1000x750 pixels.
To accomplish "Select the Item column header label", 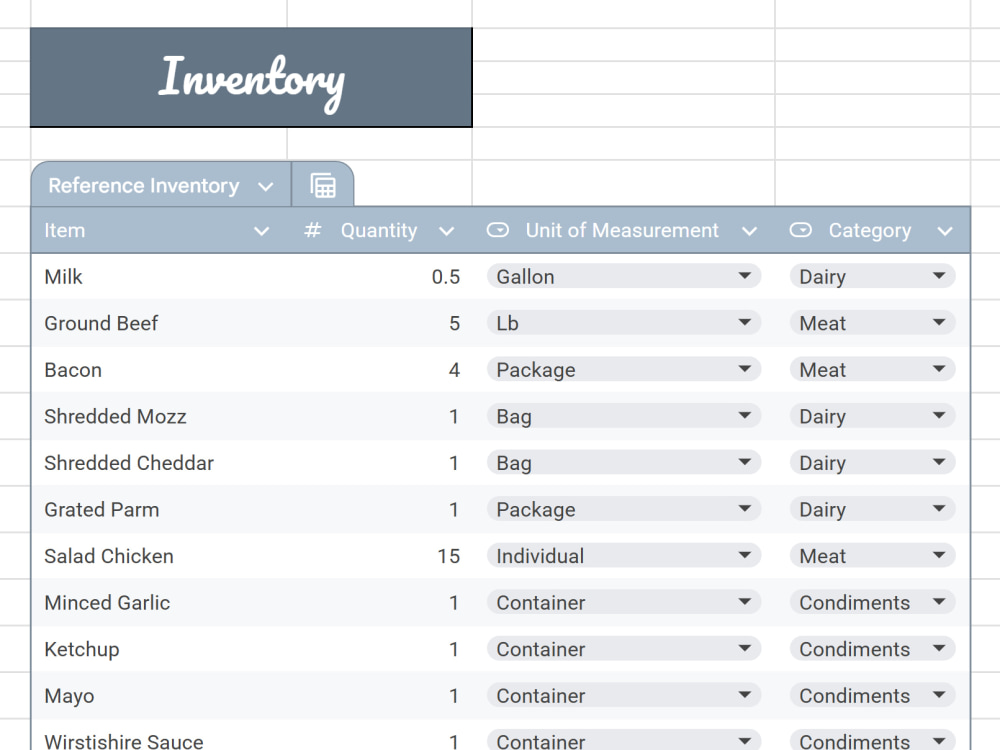I will [64, 230].
